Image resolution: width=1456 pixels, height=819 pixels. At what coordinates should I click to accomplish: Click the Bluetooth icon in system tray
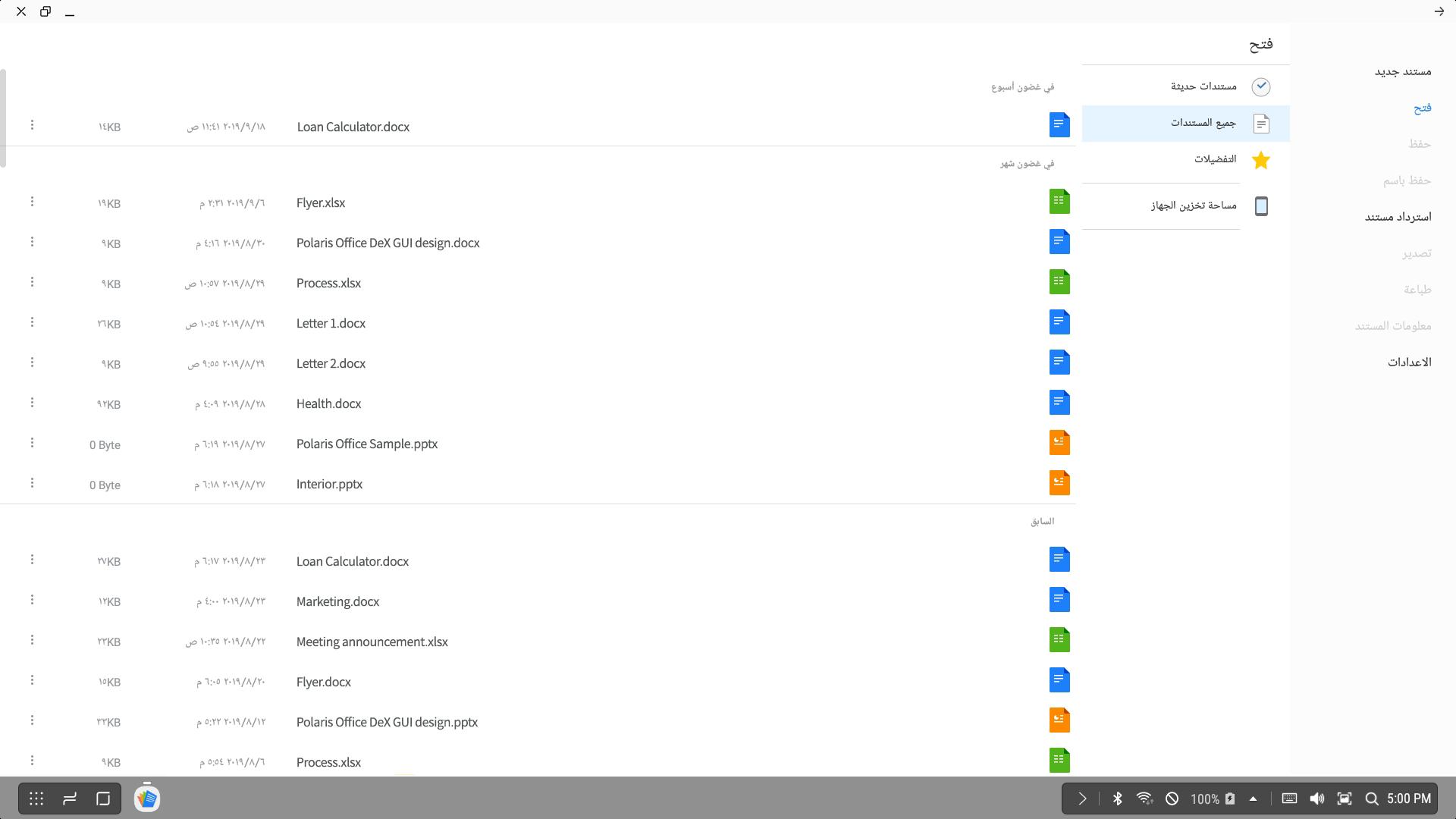(1117, 799)
